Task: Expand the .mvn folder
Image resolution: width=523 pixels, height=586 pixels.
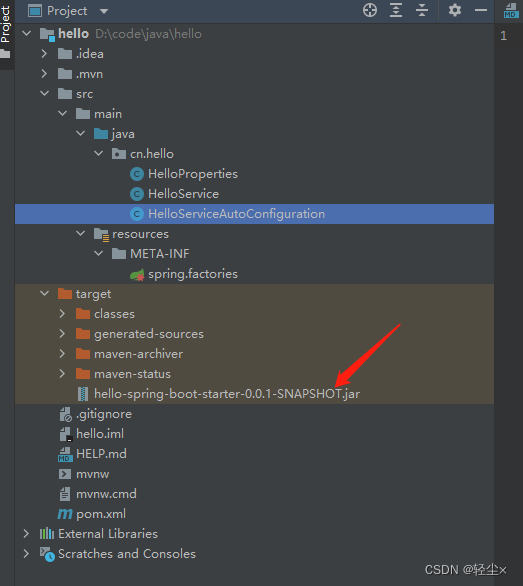Action: (x=44, y=74)
